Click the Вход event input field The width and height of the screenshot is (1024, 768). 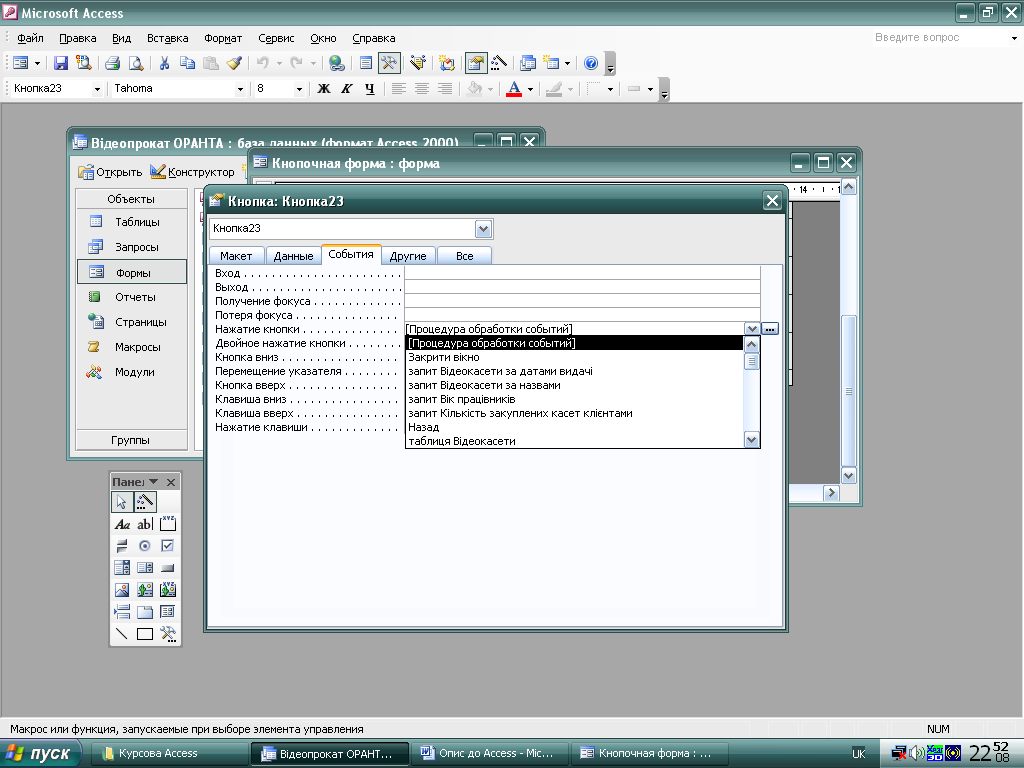(583, 273)
